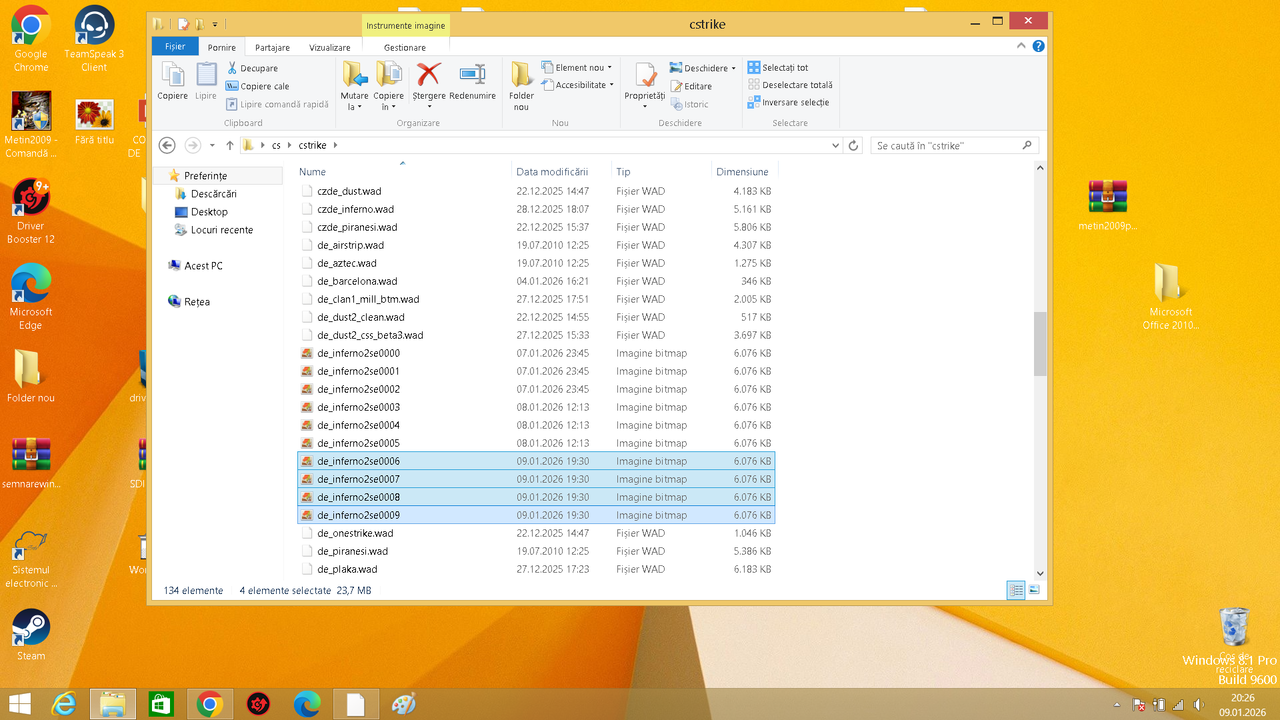Select Desktop in navigation pane

[208, 211]
